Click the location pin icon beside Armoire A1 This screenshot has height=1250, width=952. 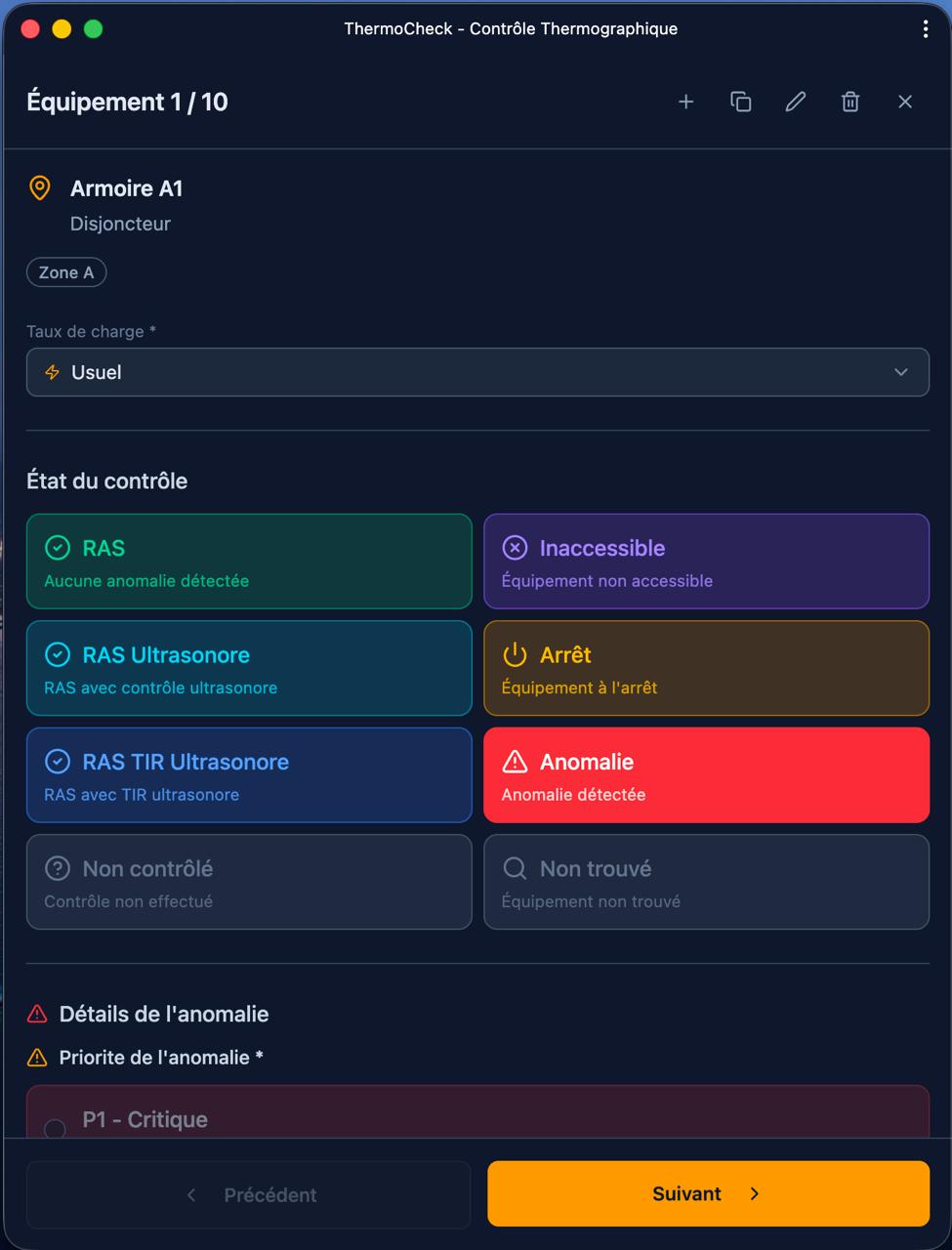pyautogui.click(x=40, y=188)
